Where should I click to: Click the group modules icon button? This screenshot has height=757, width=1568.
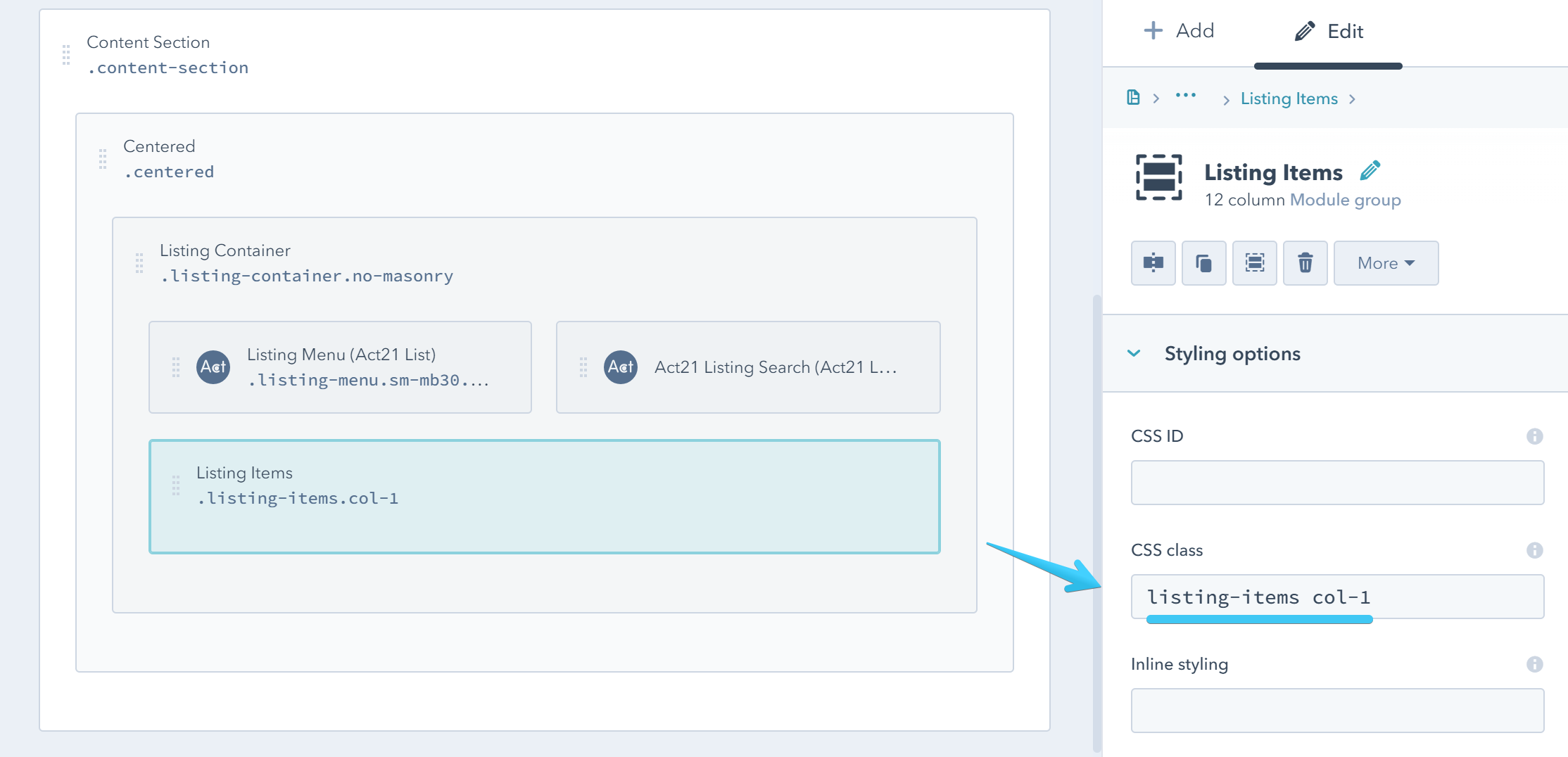coord(1254,263)
